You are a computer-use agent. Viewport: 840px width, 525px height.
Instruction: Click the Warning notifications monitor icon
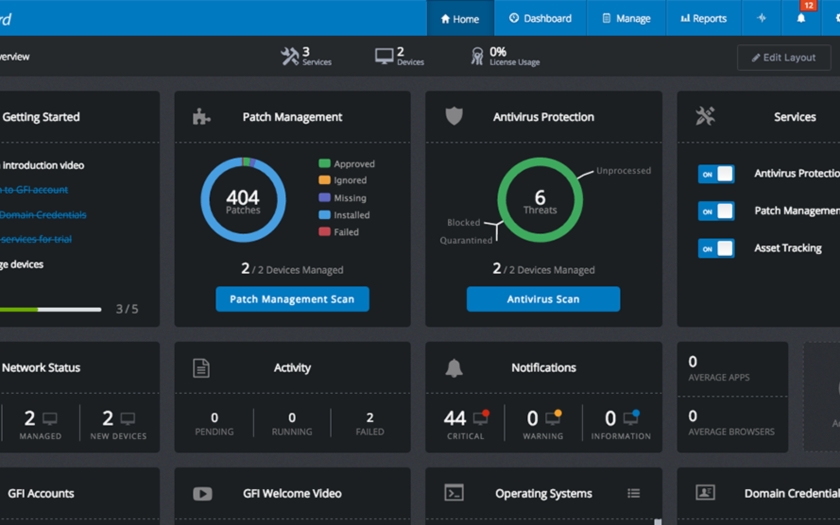pos(553,417)
